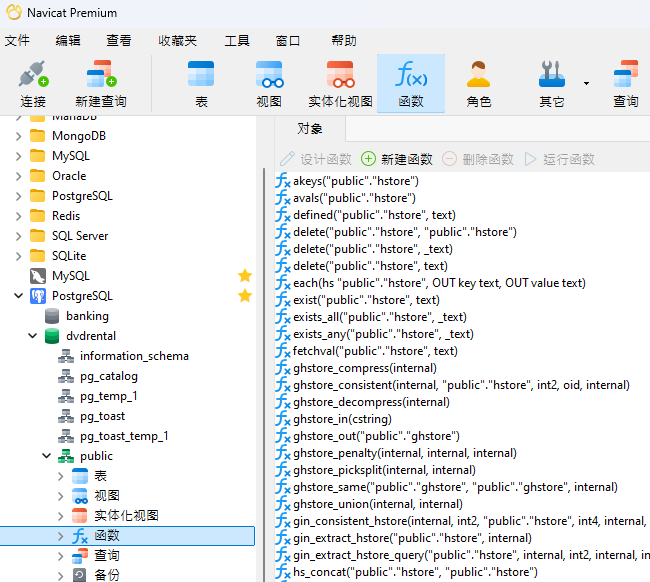Select the banking database icon
The image size is (650, 582).
point(52,316)
